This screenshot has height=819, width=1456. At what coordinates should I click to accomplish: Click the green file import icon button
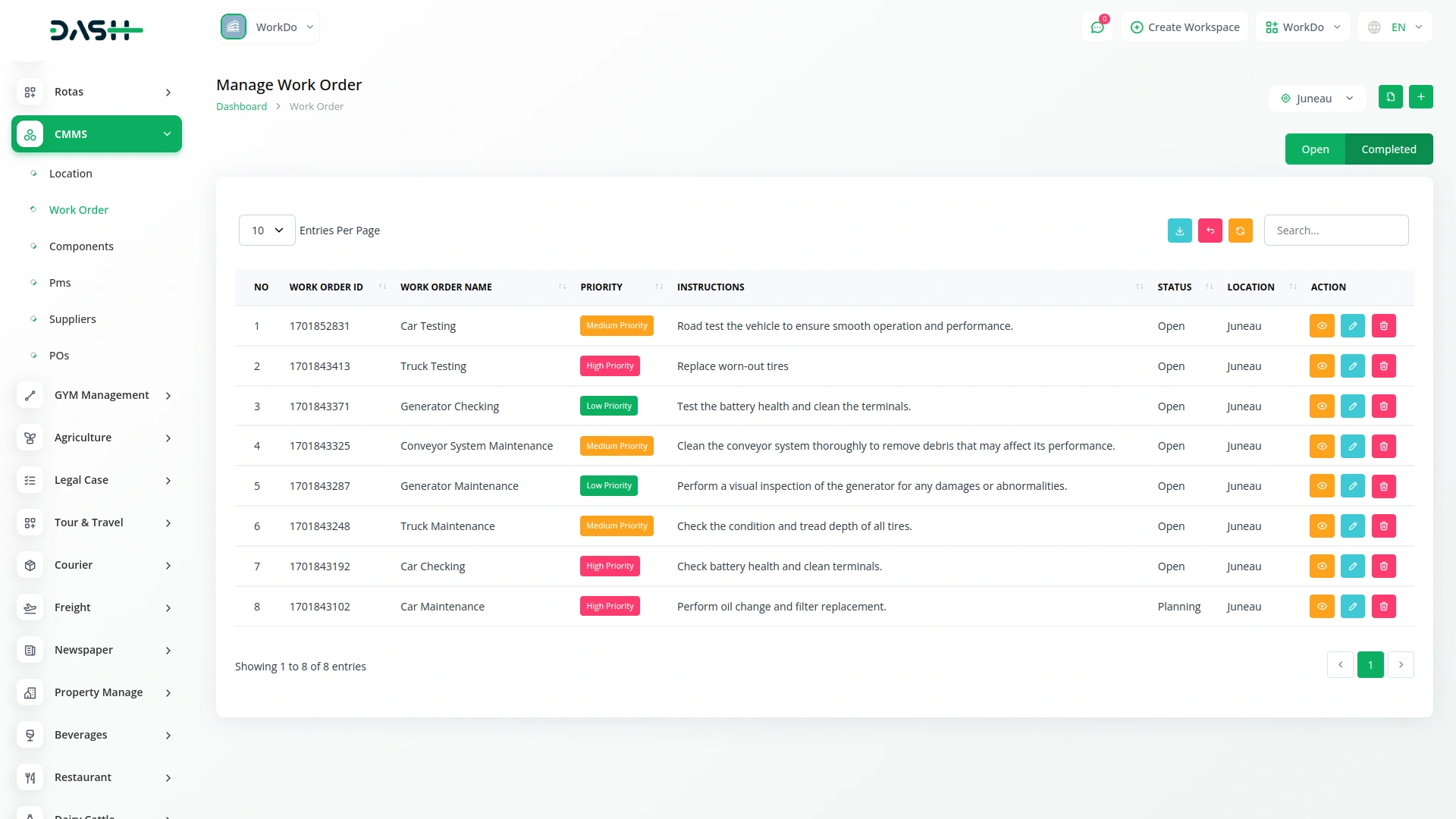(1390, 97)
